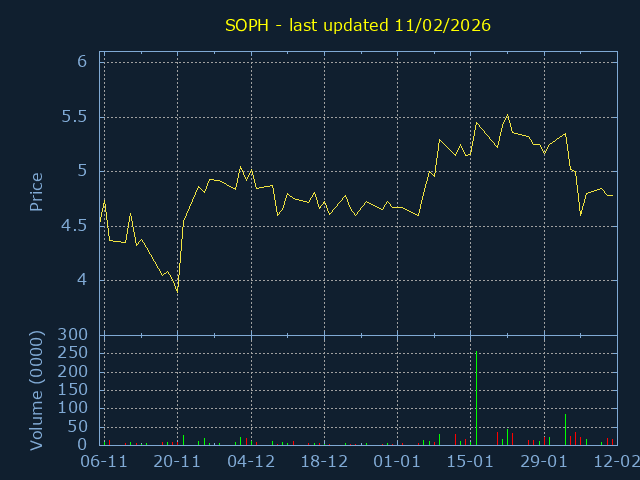Click the 4 price tick label
Viewport: 640px width, 480px height.
pos(83,280)
